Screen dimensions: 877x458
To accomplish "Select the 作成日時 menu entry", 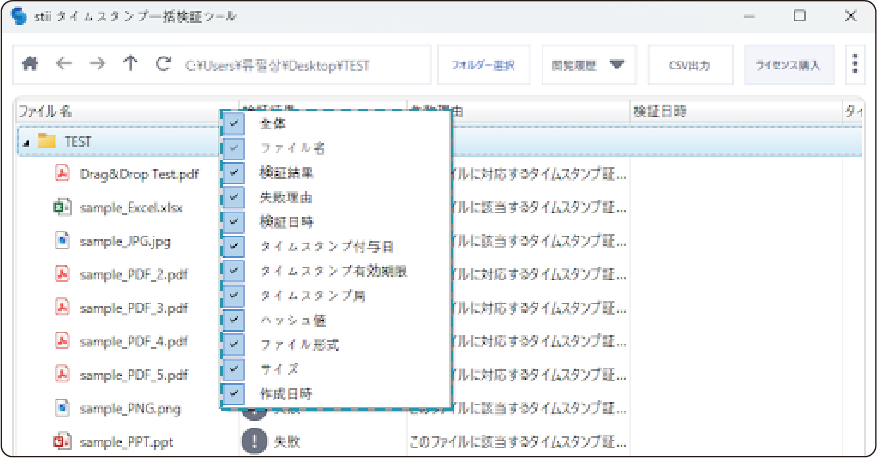I will click(285, 394).
